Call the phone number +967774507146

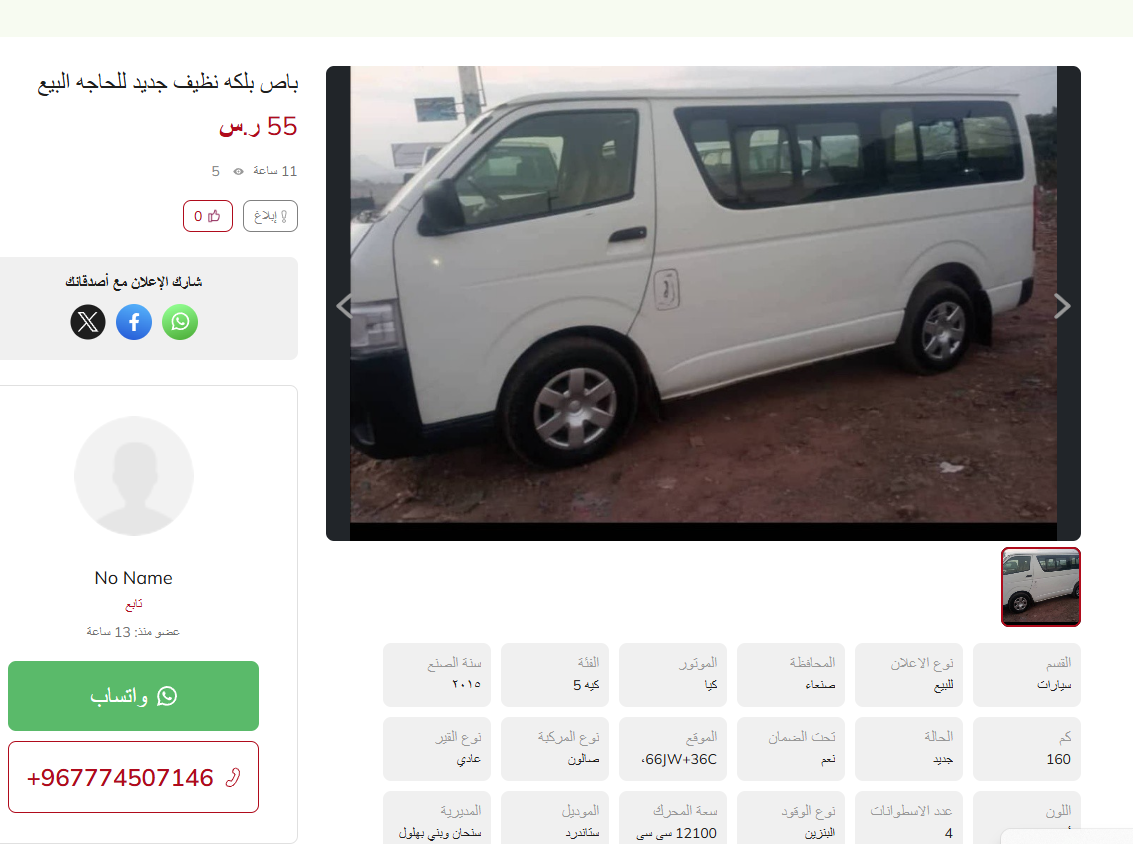pyautogui.click(x=134, y=778)
